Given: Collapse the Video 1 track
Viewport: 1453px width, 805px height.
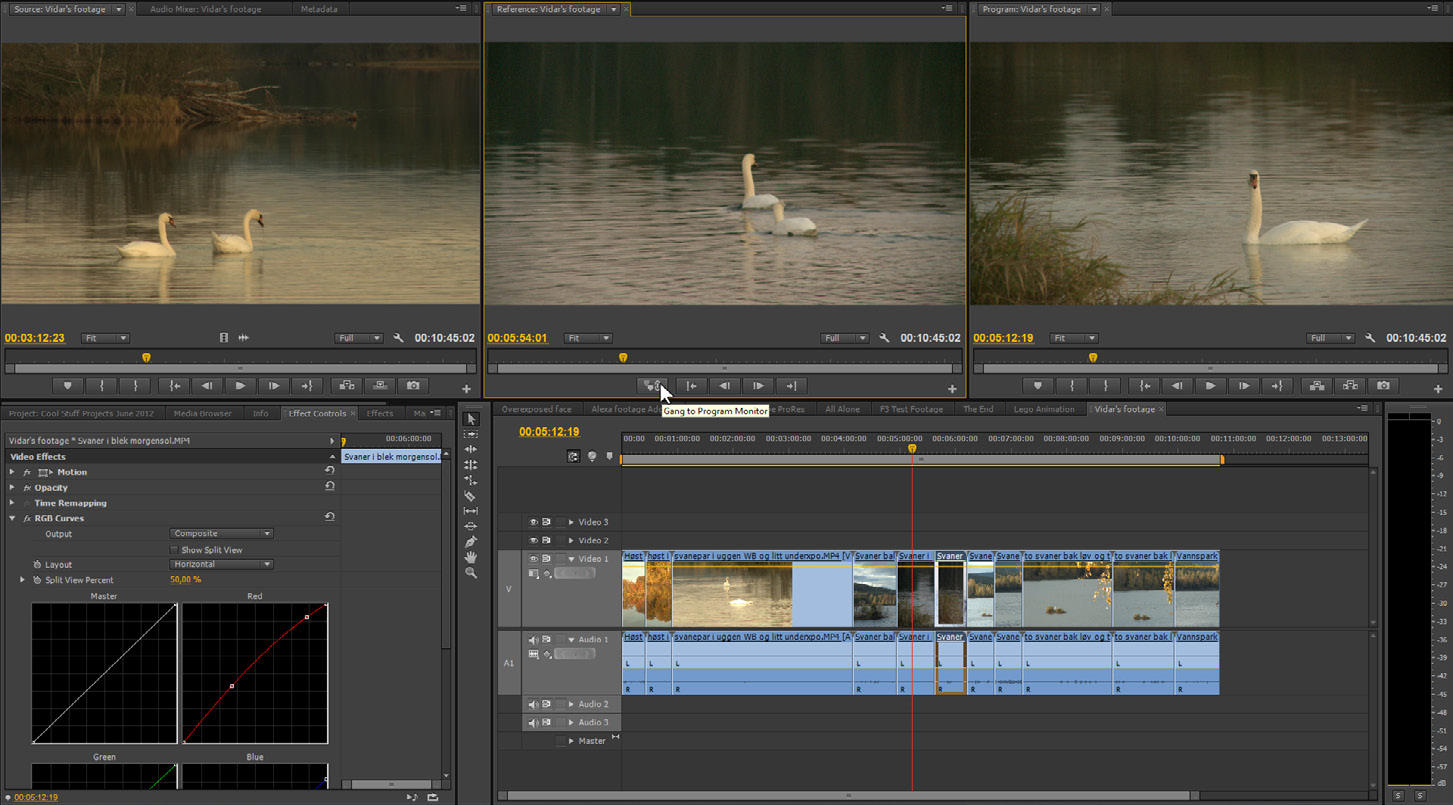Looking at the screenshot, I should tap(571, 559).
